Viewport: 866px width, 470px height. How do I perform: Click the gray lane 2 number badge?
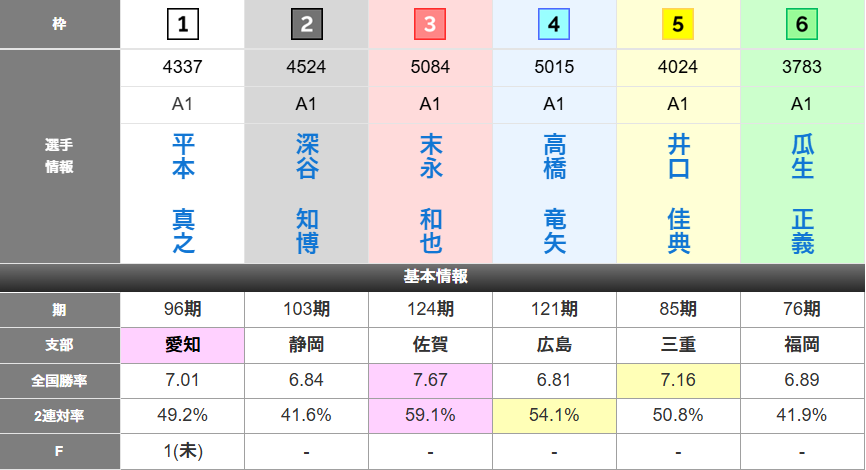point(306,24)
